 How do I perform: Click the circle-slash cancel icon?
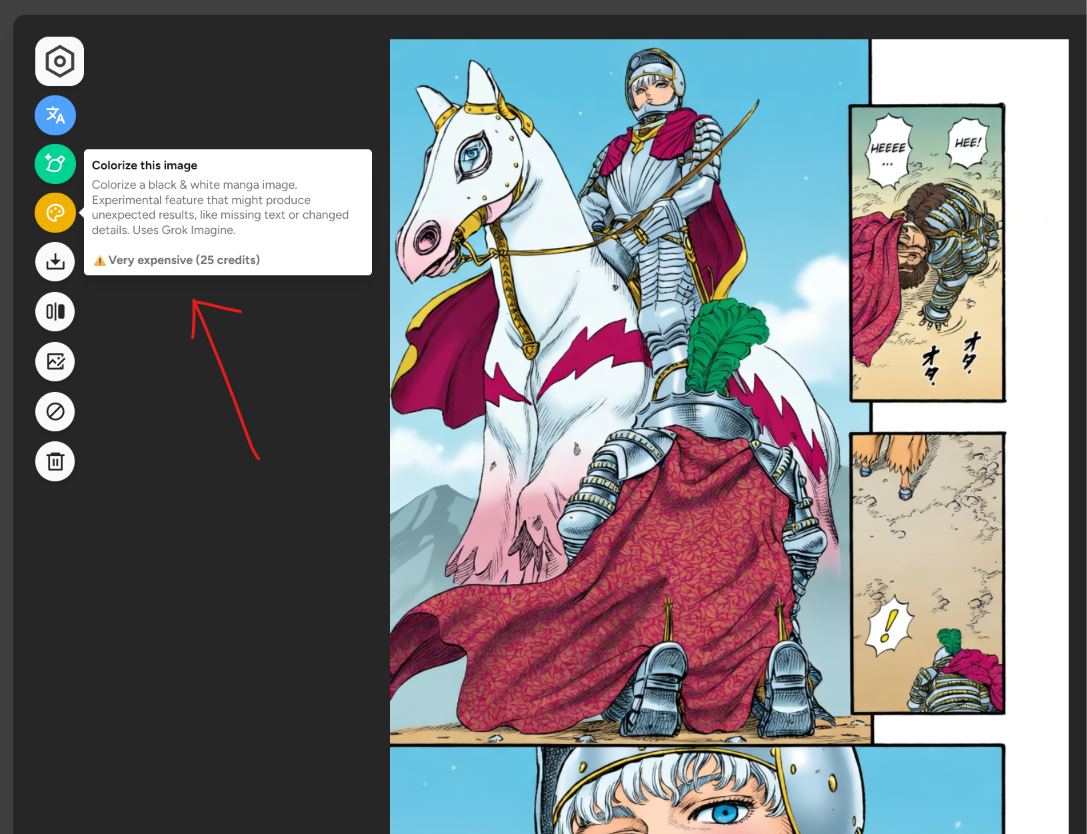55,411
